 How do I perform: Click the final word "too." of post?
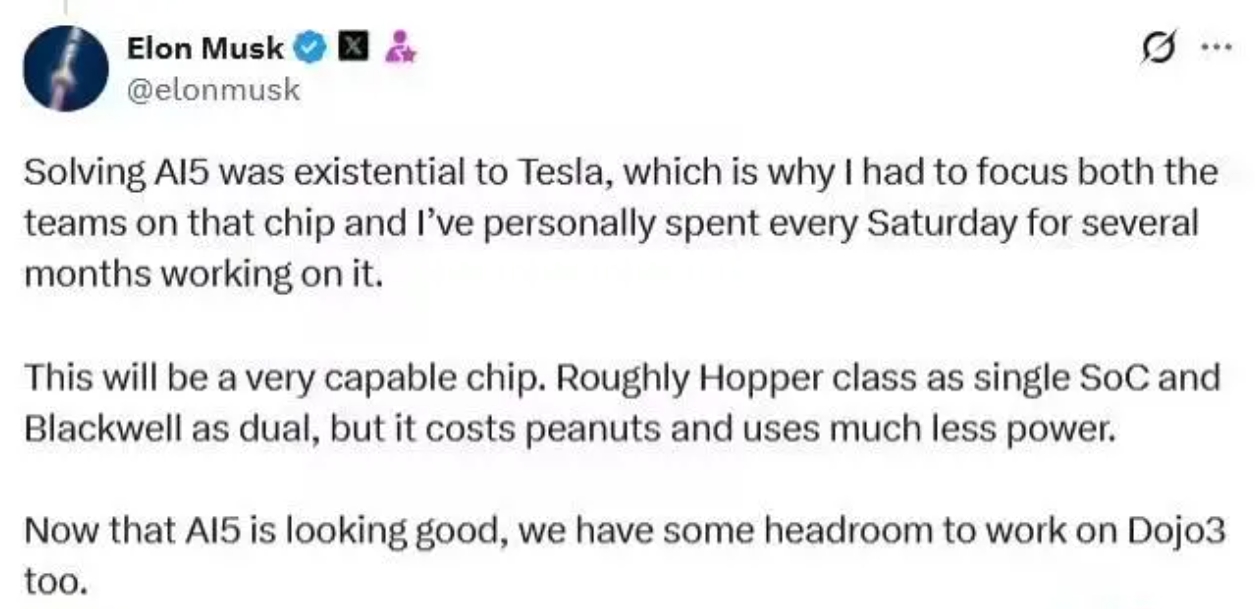(56, 582)
